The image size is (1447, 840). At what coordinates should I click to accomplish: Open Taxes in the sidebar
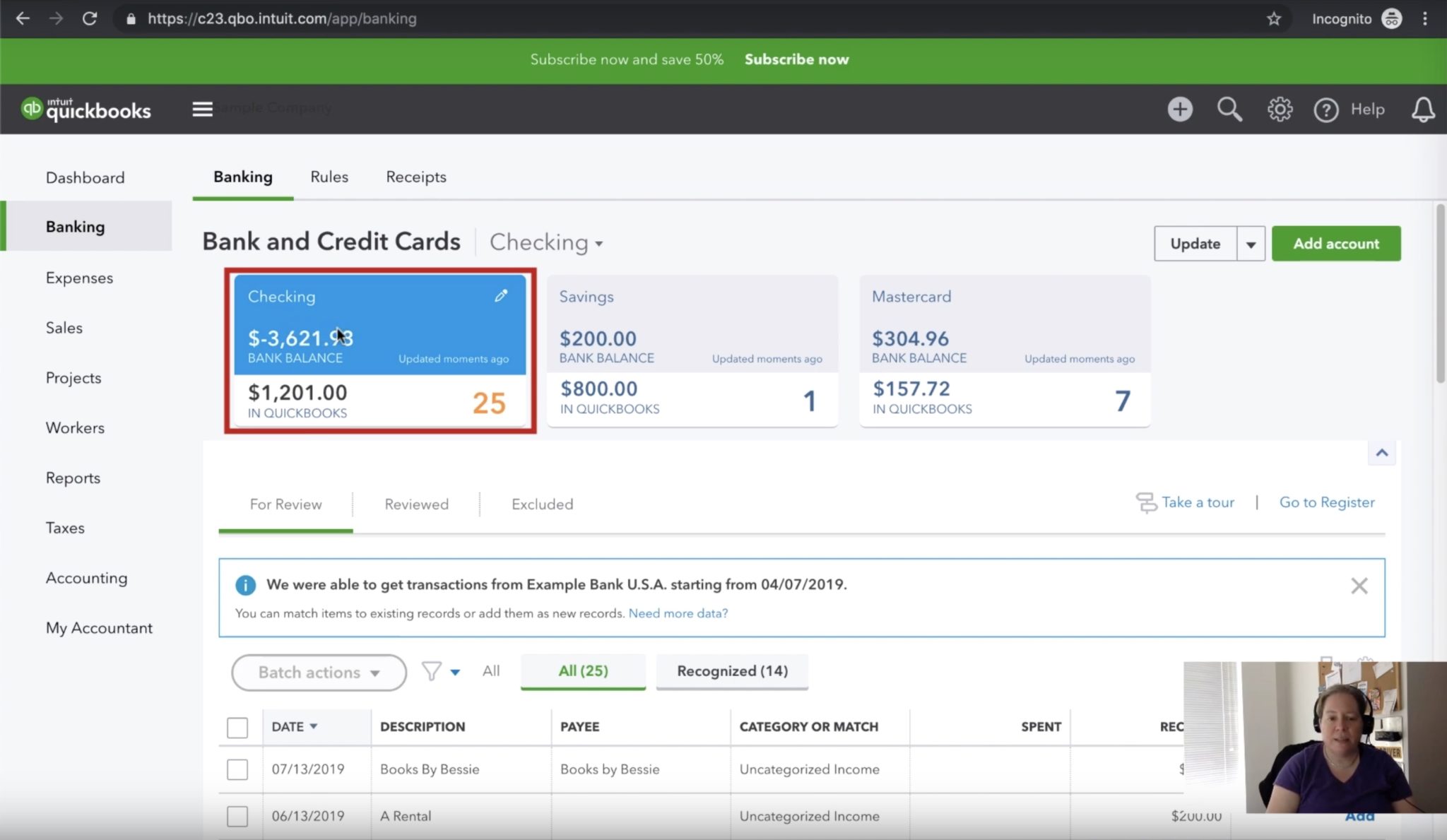[x=65, y=528]
